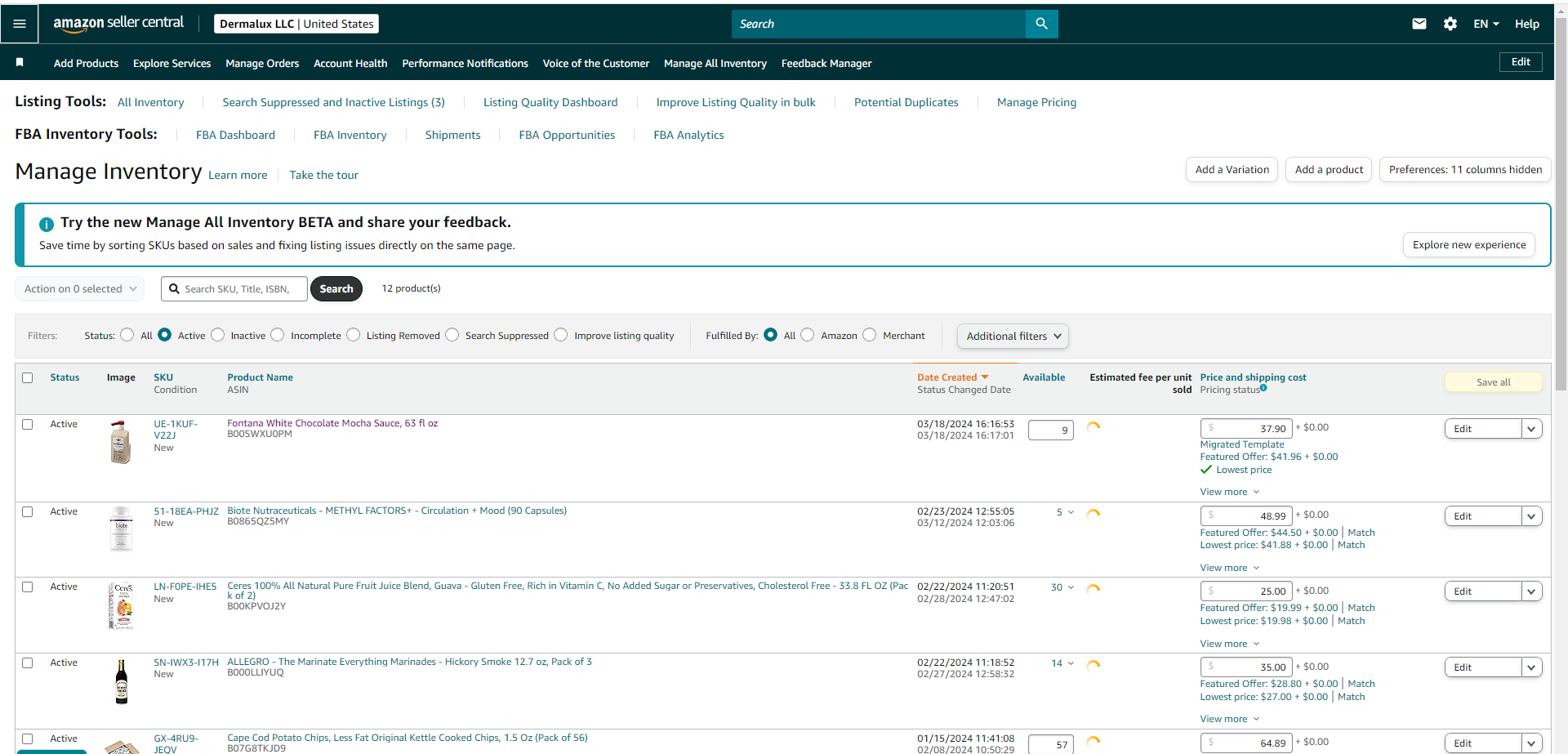The height and width of the screenshot is (754, 1568).
Task: Click the Amazon Seller Central logo
Action: coord(118,24)
